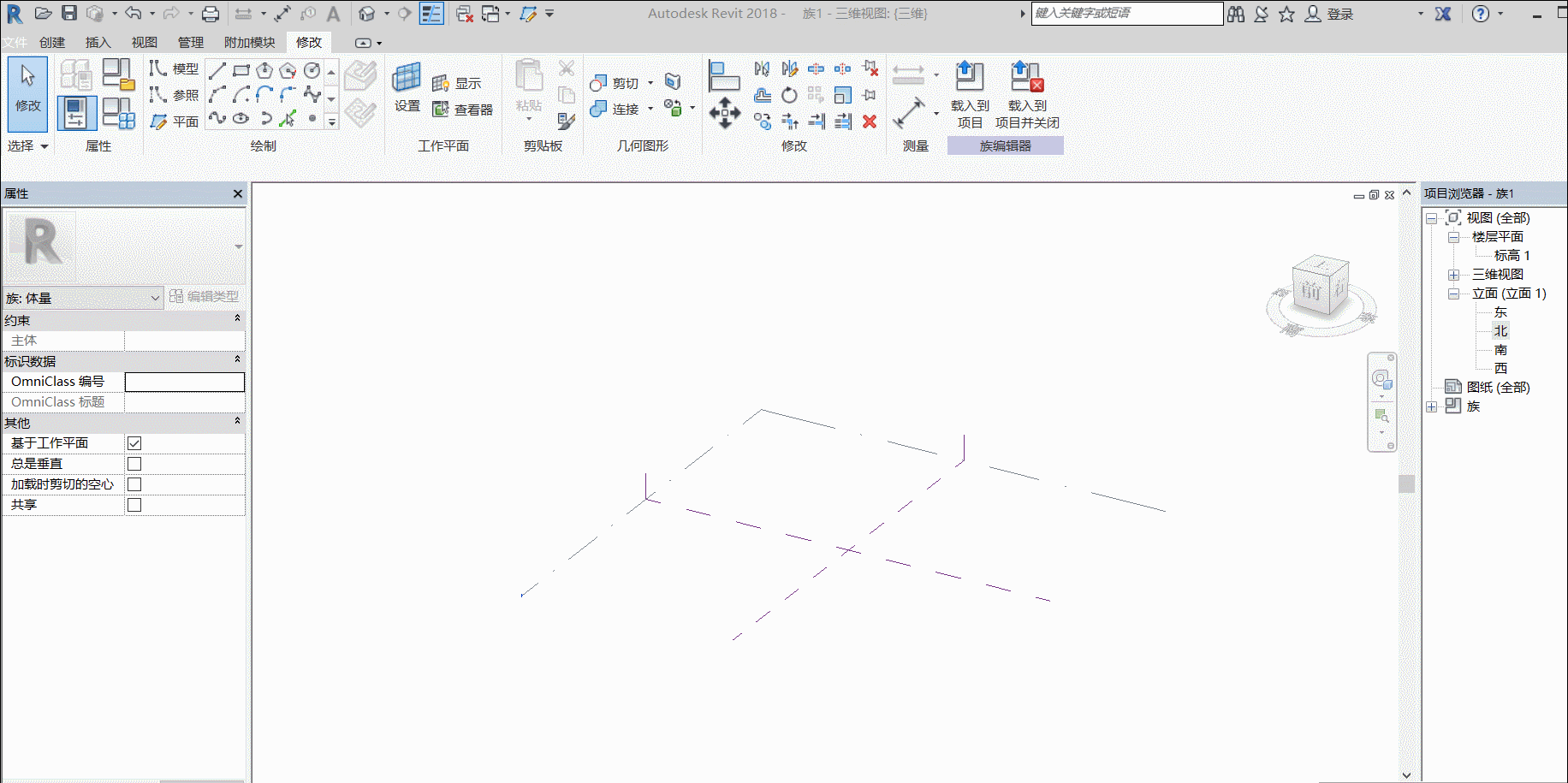Select the Move tool in Modify panel
Image resolution: width=1568 pixels, height=783 pixels.
pos(725,113)
